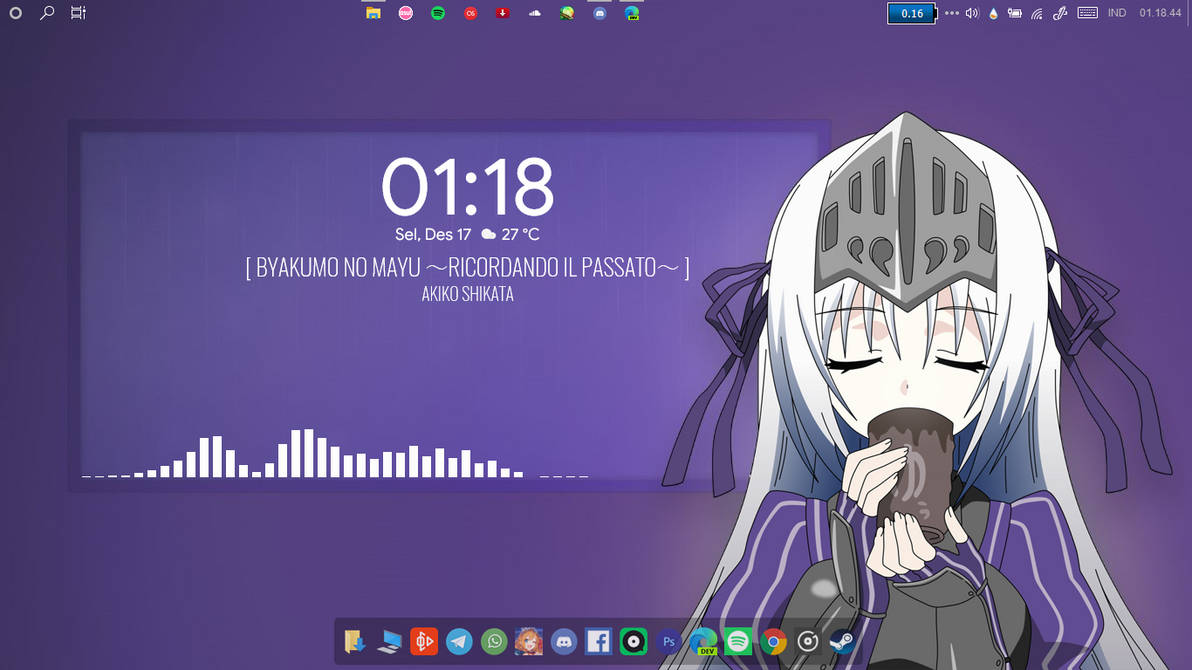The height and width of the screenshot is (670, 1192).
Task: Launch Google Chrome from the dock
Action: [x=773, y=642]
